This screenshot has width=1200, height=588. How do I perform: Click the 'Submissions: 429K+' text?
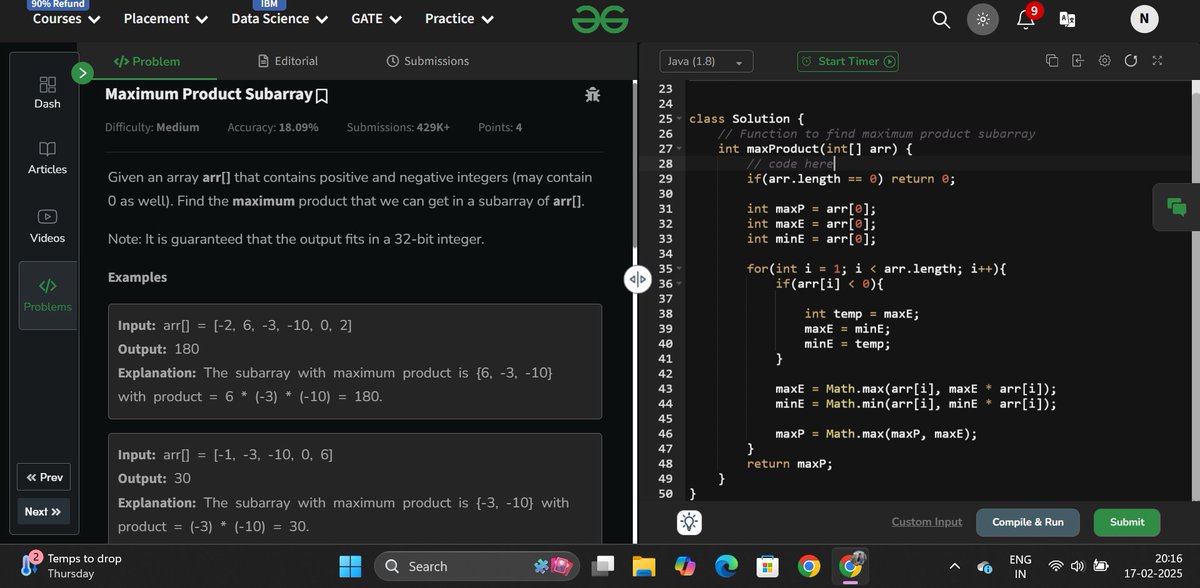(398, 128)
